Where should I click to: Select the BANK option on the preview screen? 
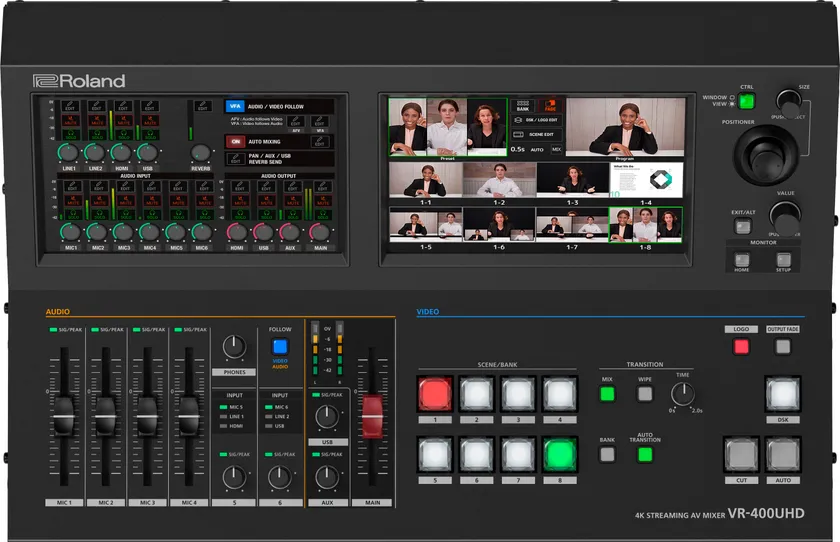522,105
